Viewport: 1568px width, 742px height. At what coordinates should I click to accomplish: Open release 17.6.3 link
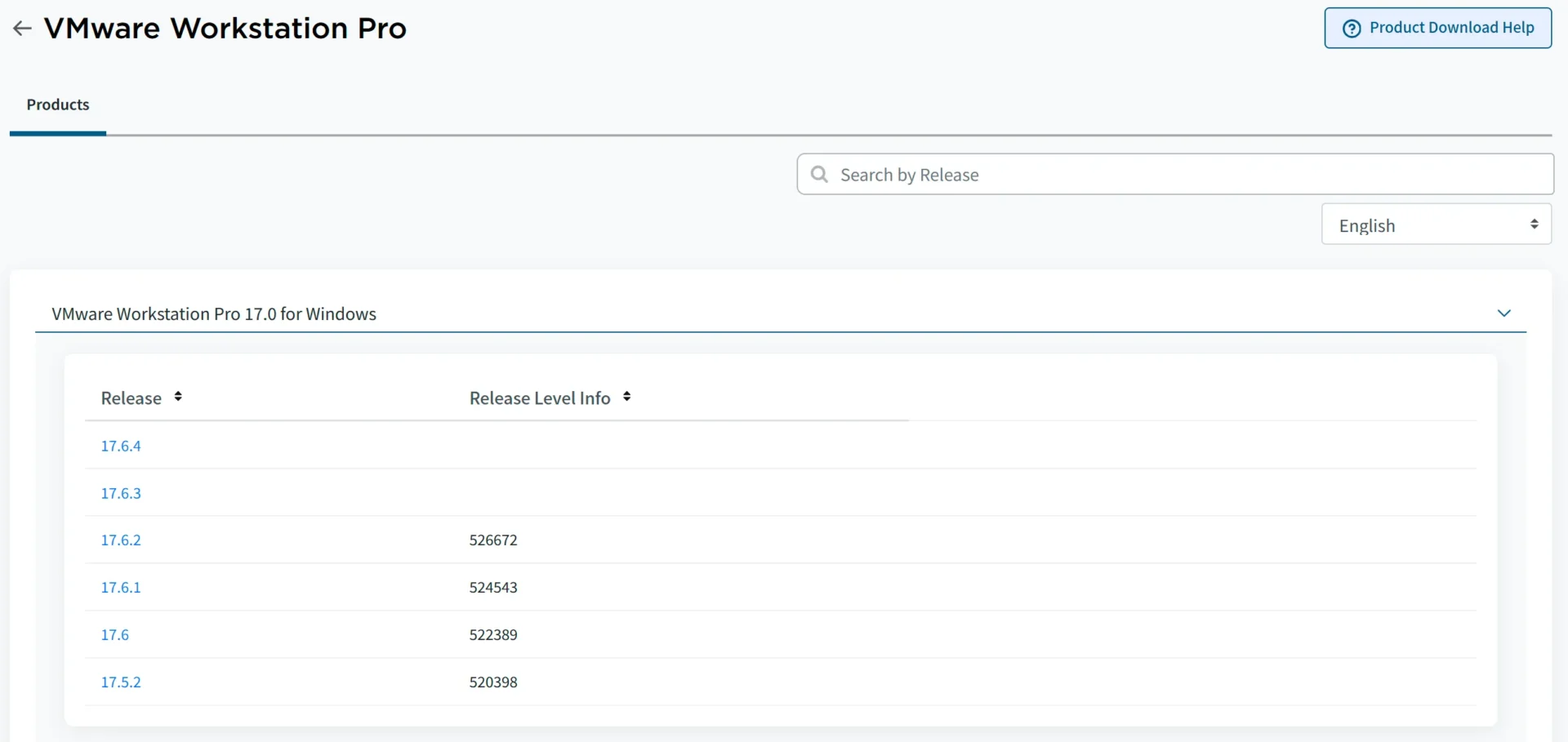coord(121,493)
